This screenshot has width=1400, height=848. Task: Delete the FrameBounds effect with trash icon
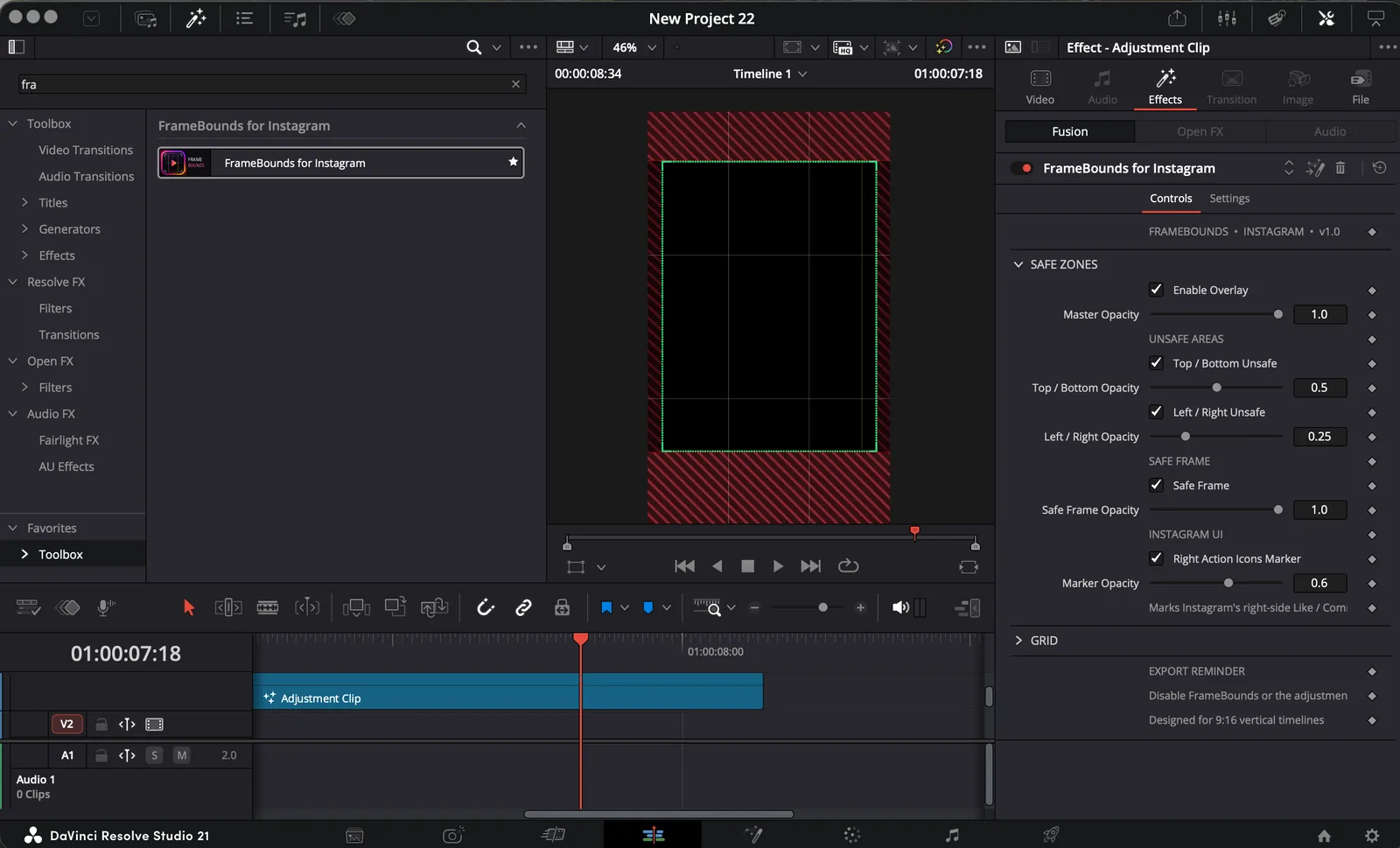tap(1340, 168)
